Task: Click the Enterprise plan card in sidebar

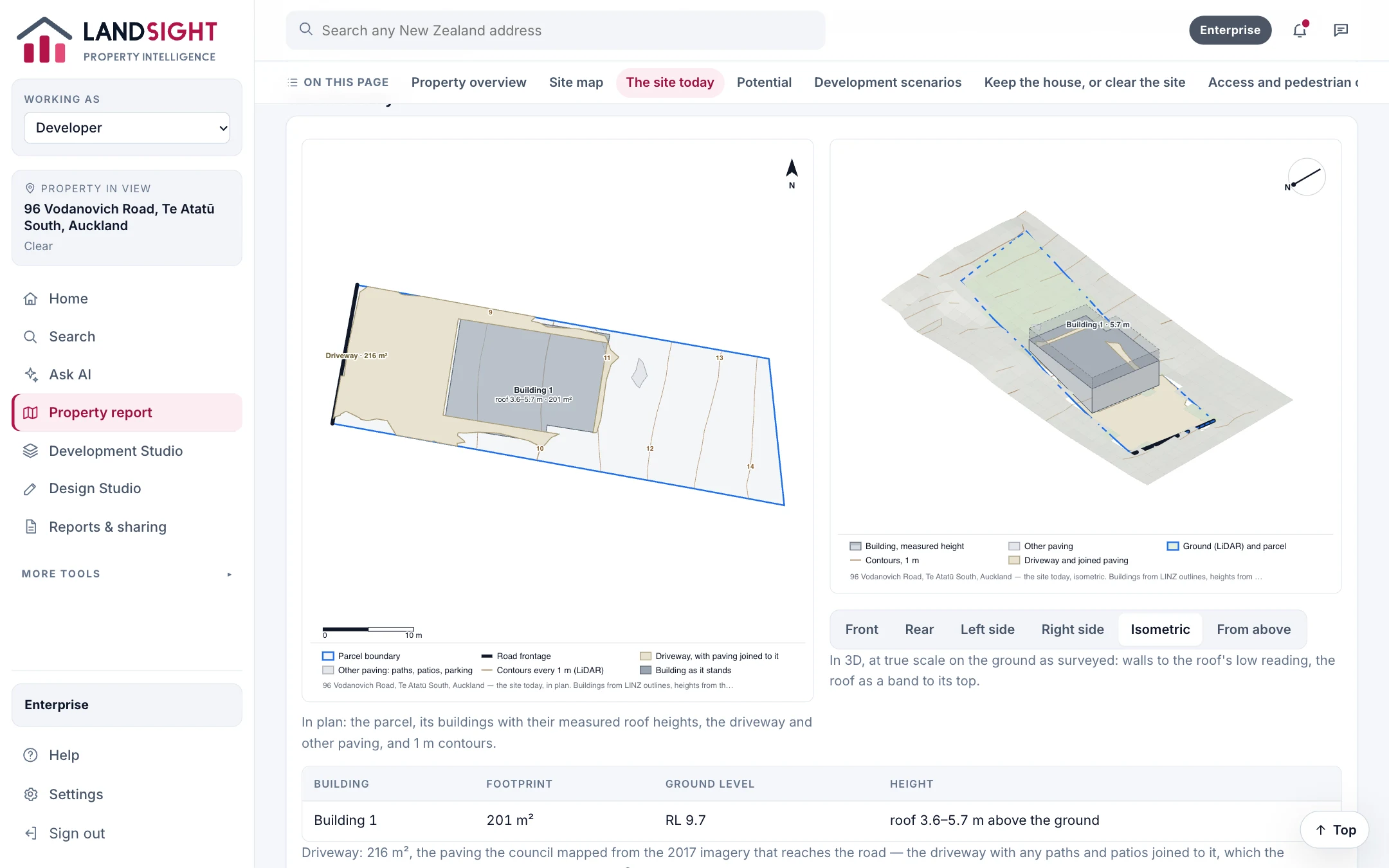Action: click(x=127, y=705)
